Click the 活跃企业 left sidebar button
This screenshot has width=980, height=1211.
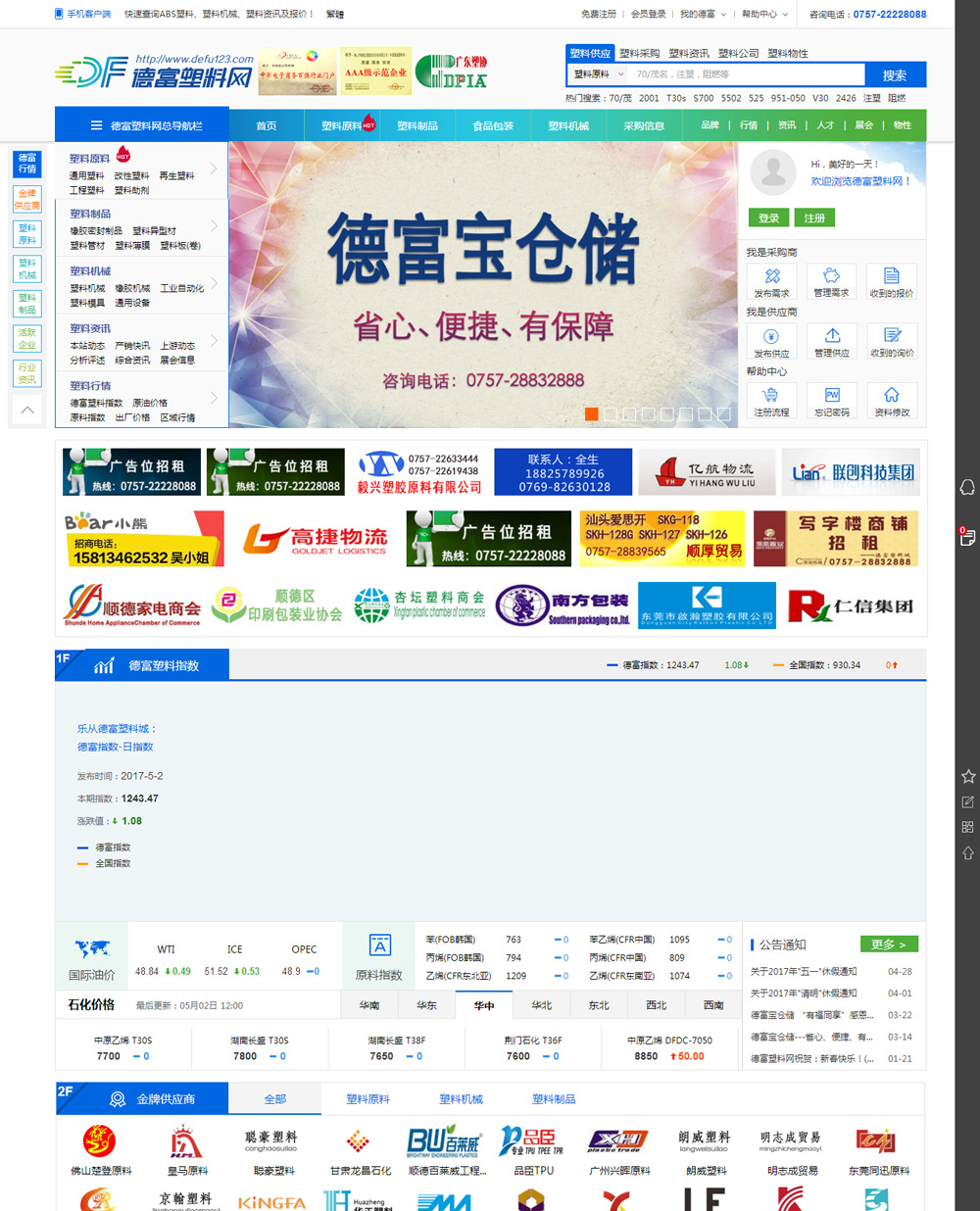pos(27,339)
